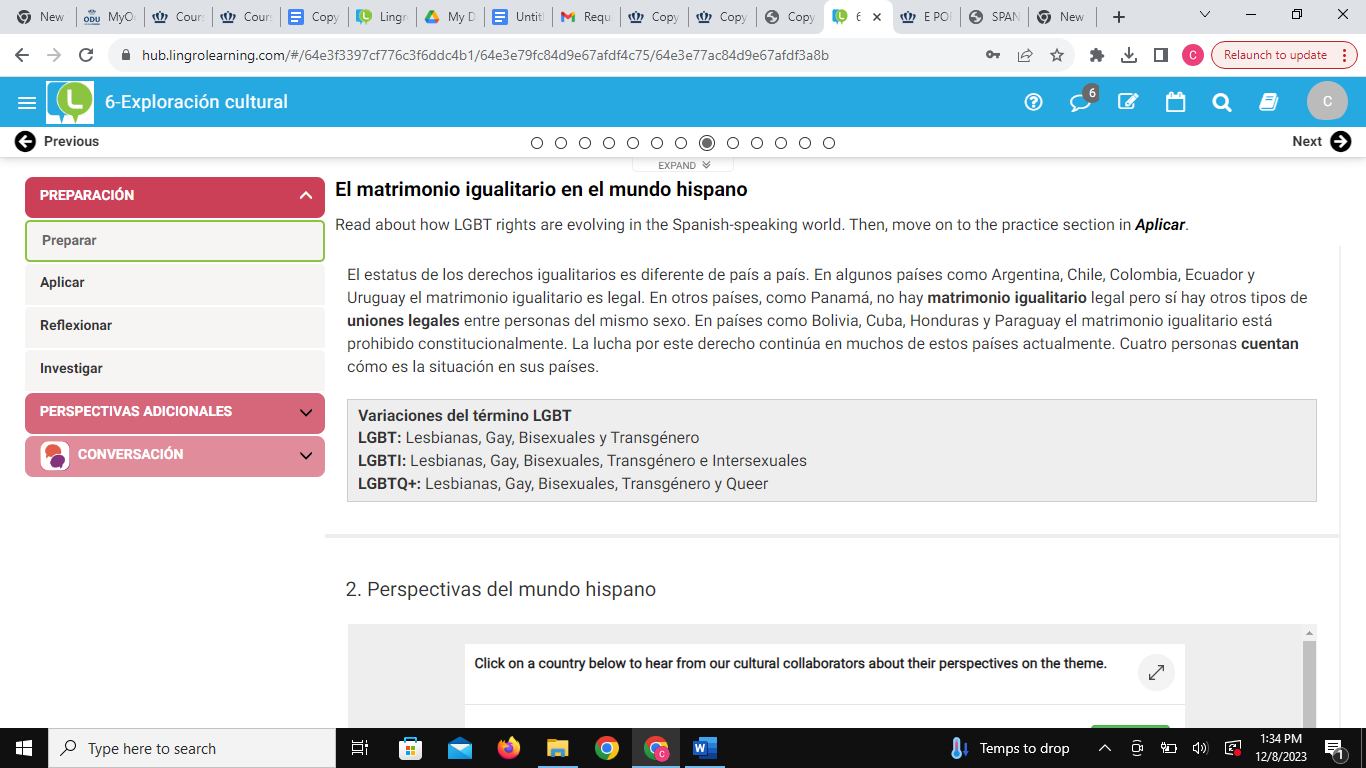Click the help question mark icon

pyautogui.click(x=1034, y=102)
